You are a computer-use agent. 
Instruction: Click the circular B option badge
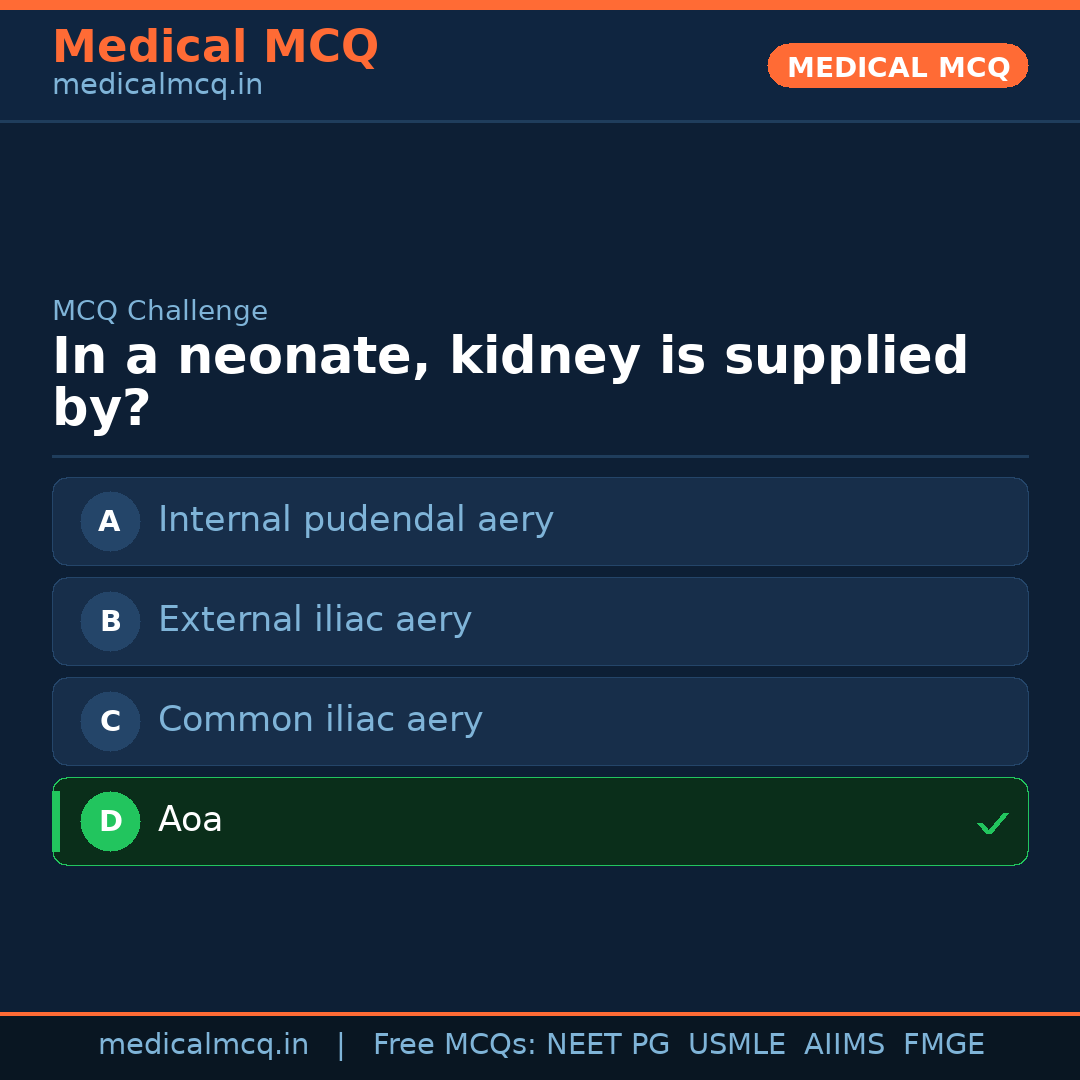click(110, 621)
